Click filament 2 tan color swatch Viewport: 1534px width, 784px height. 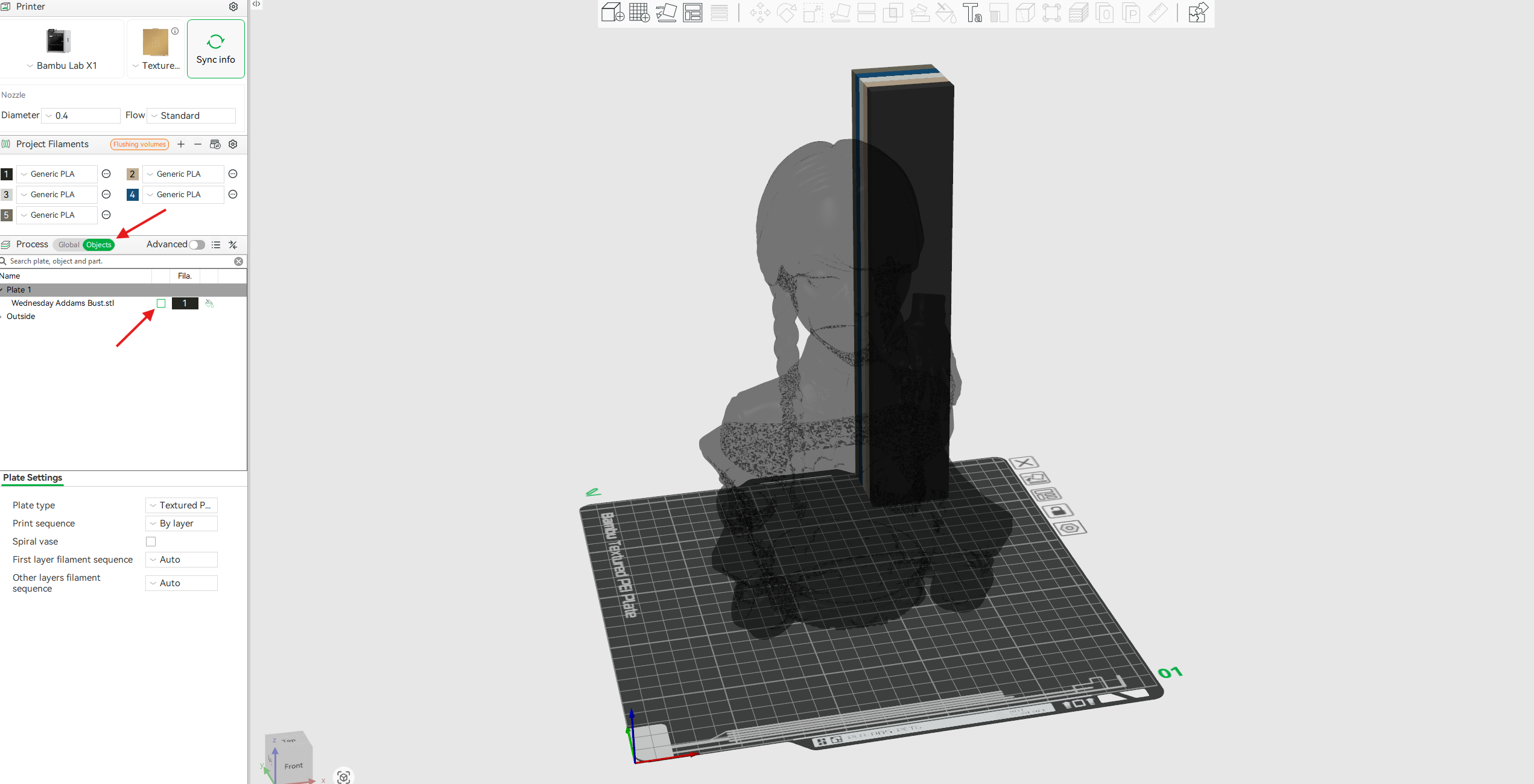[133, 174]
